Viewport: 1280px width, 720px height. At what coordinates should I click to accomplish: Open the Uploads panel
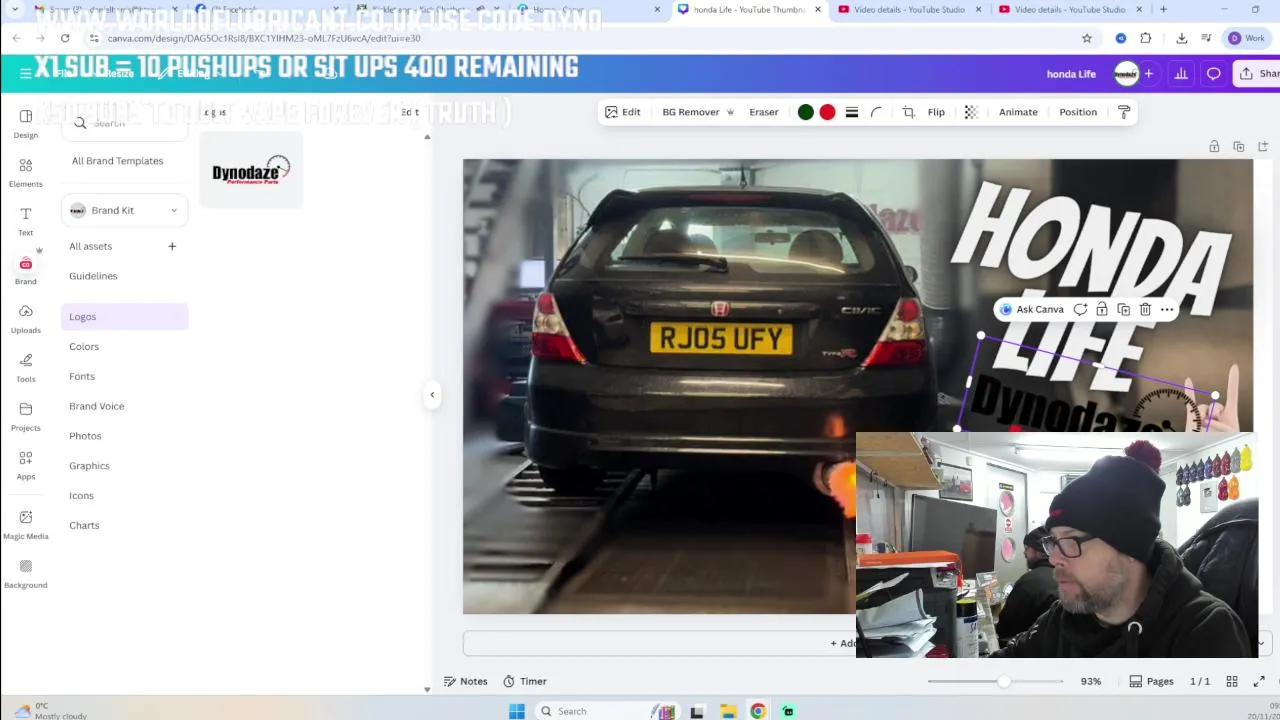[25, 318]
